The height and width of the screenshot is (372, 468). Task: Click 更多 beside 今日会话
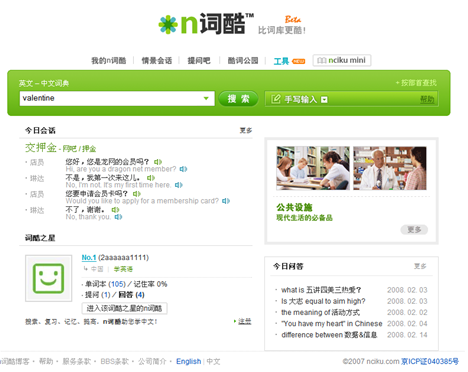click(x=246, y=130)
